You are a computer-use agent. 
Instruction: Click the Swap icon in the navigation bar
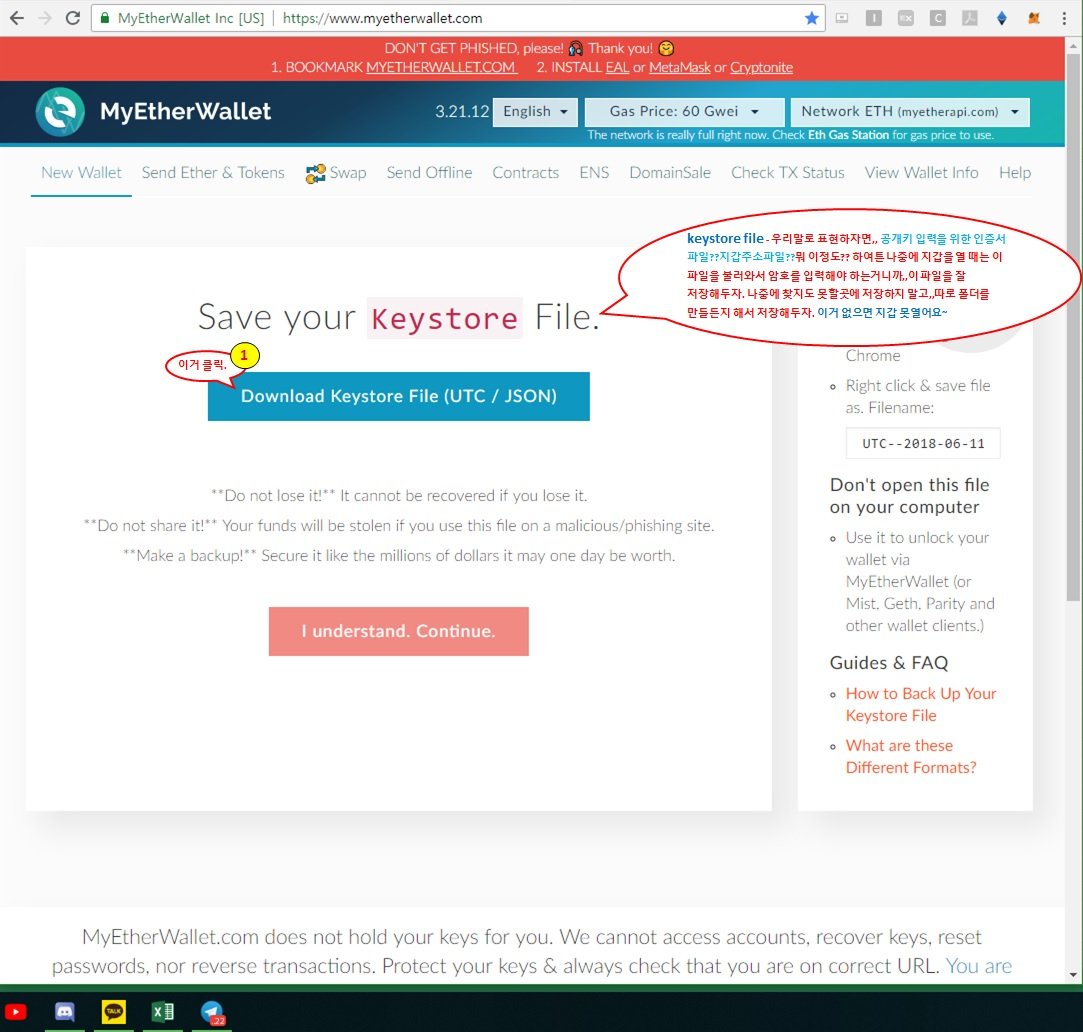click(315, 173)
